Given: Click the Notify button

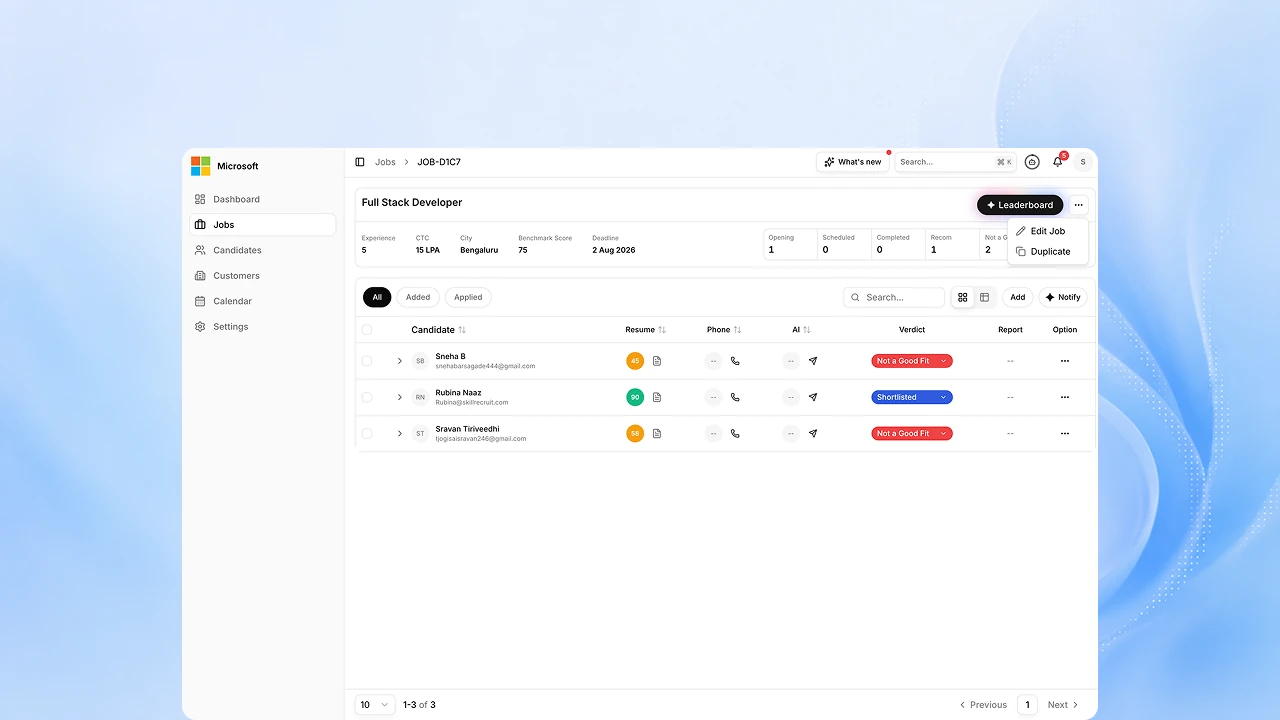Looking at the screenshot, I should click(x=1063, y=297).
